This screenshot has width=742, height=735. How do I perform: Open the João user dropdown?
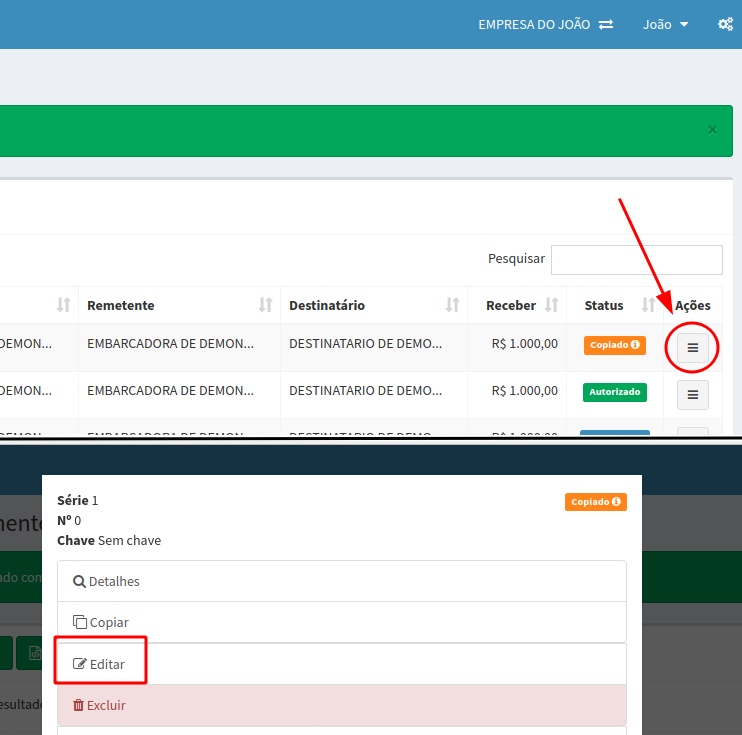pos(665,24)
